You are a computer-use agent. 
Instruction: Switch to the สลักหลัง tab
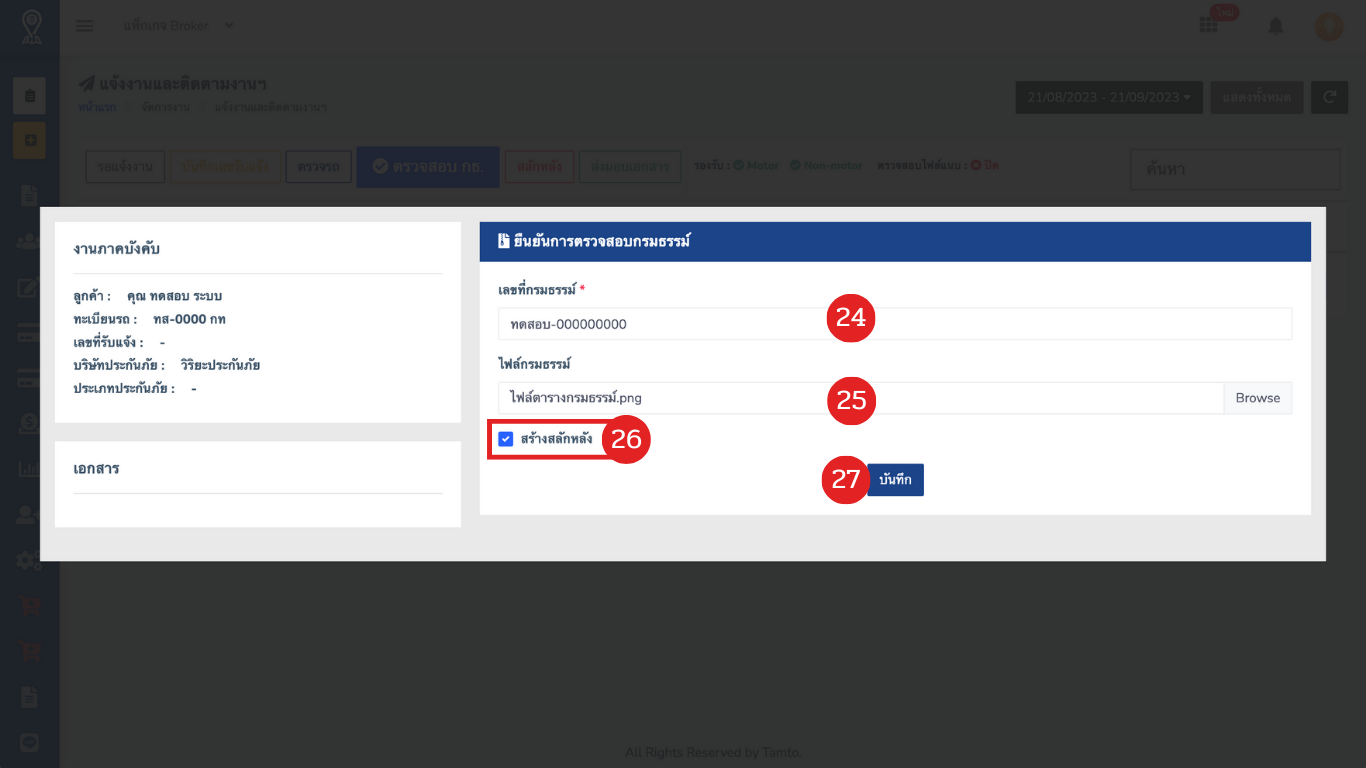(x=540, y=167)
